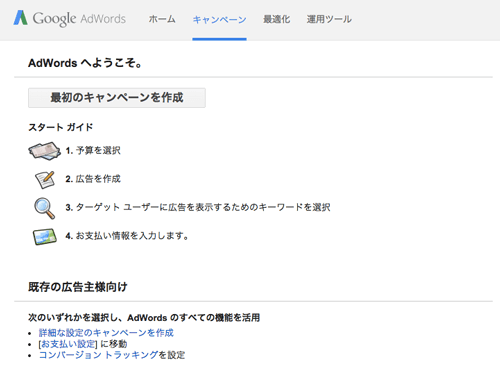Screen dimensions: 500x372
Task: Click the step text 2. 広告を作成
Action: tap(93, 179)
